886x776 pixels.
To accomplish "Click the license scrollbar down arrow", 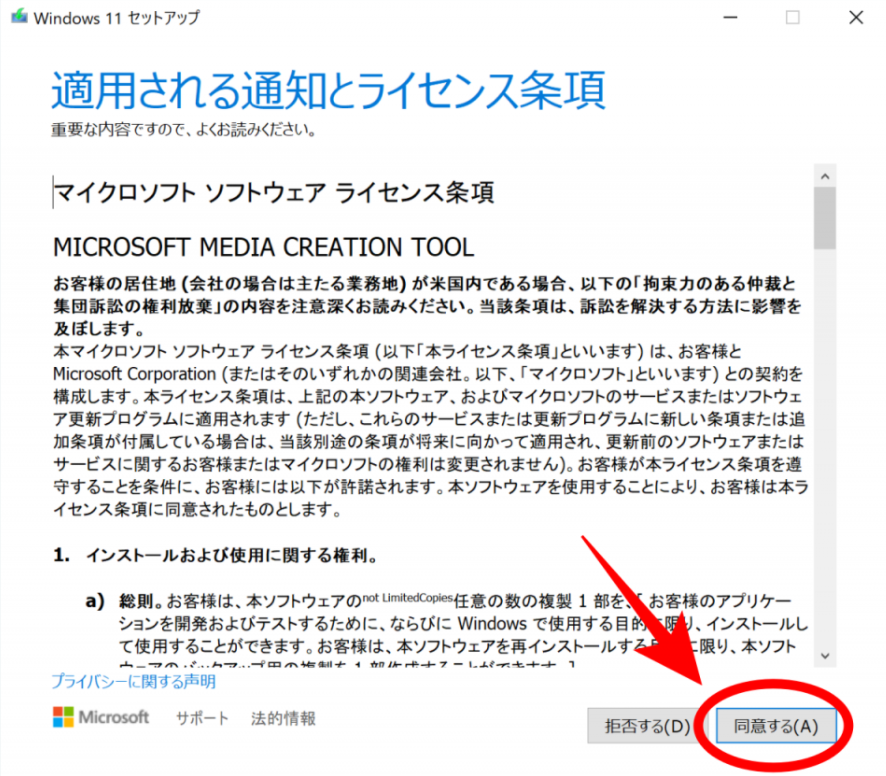I will click(825, 656).
